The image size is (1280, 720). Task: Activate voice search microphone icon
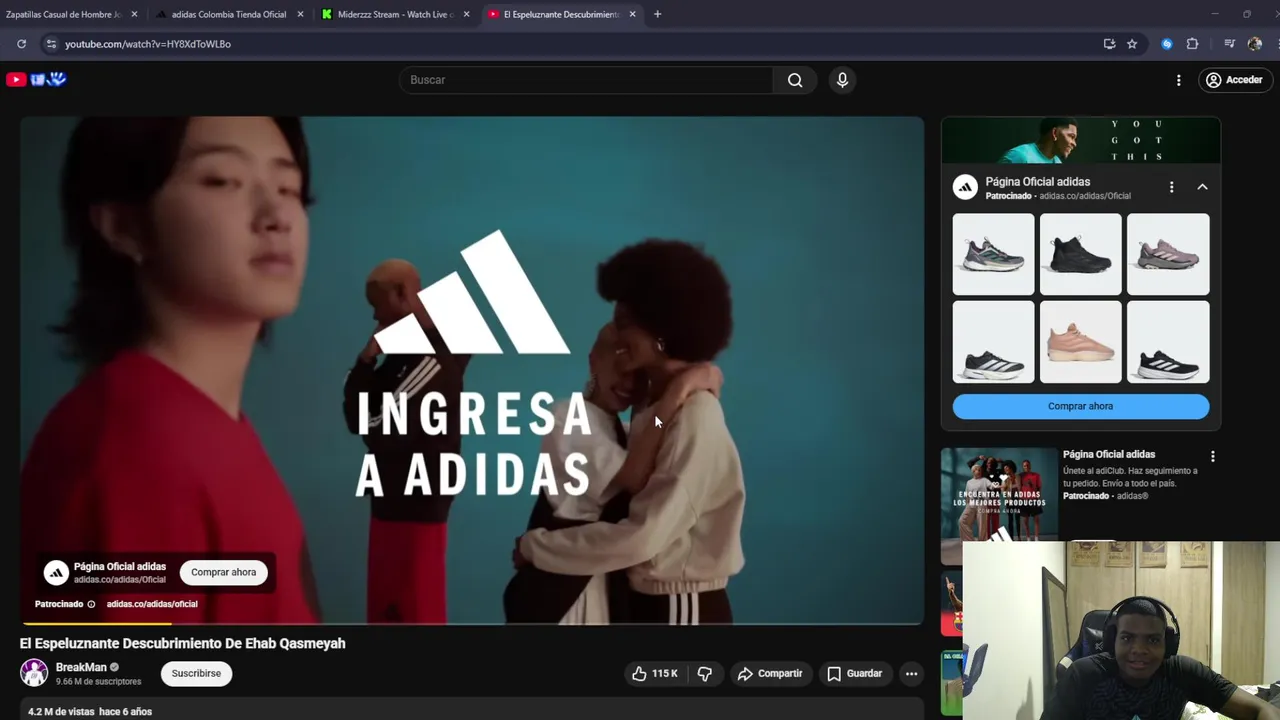point(842,80)
